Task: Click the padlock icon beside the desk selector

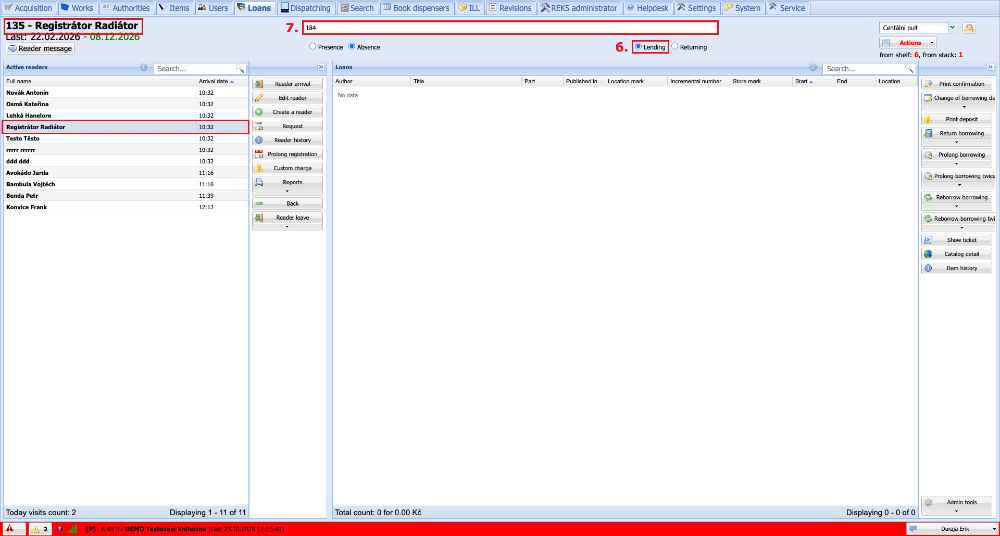Action: tap(969, 28)
